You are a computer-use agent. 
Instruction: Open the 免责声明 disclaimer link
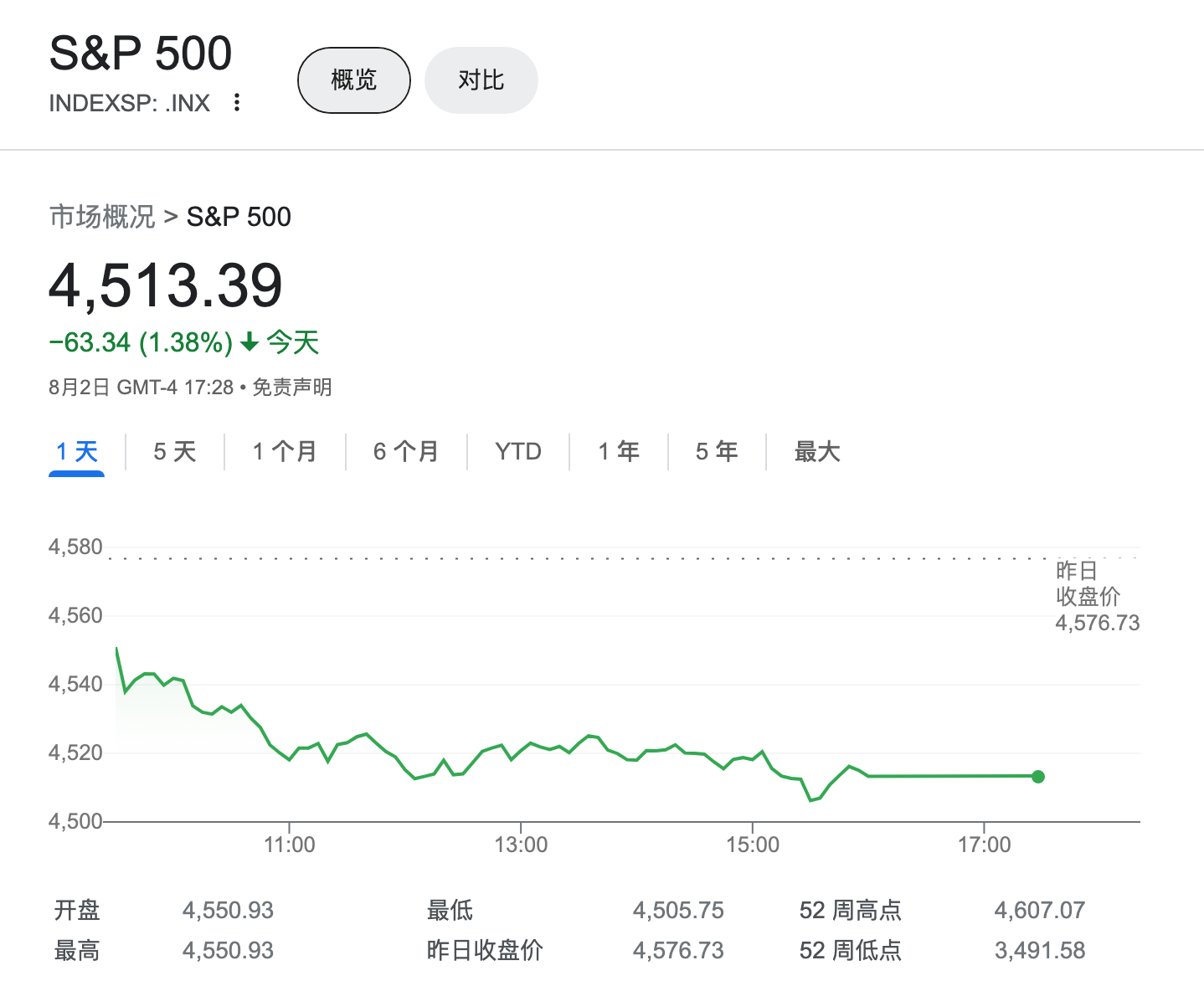click(292, 388)
